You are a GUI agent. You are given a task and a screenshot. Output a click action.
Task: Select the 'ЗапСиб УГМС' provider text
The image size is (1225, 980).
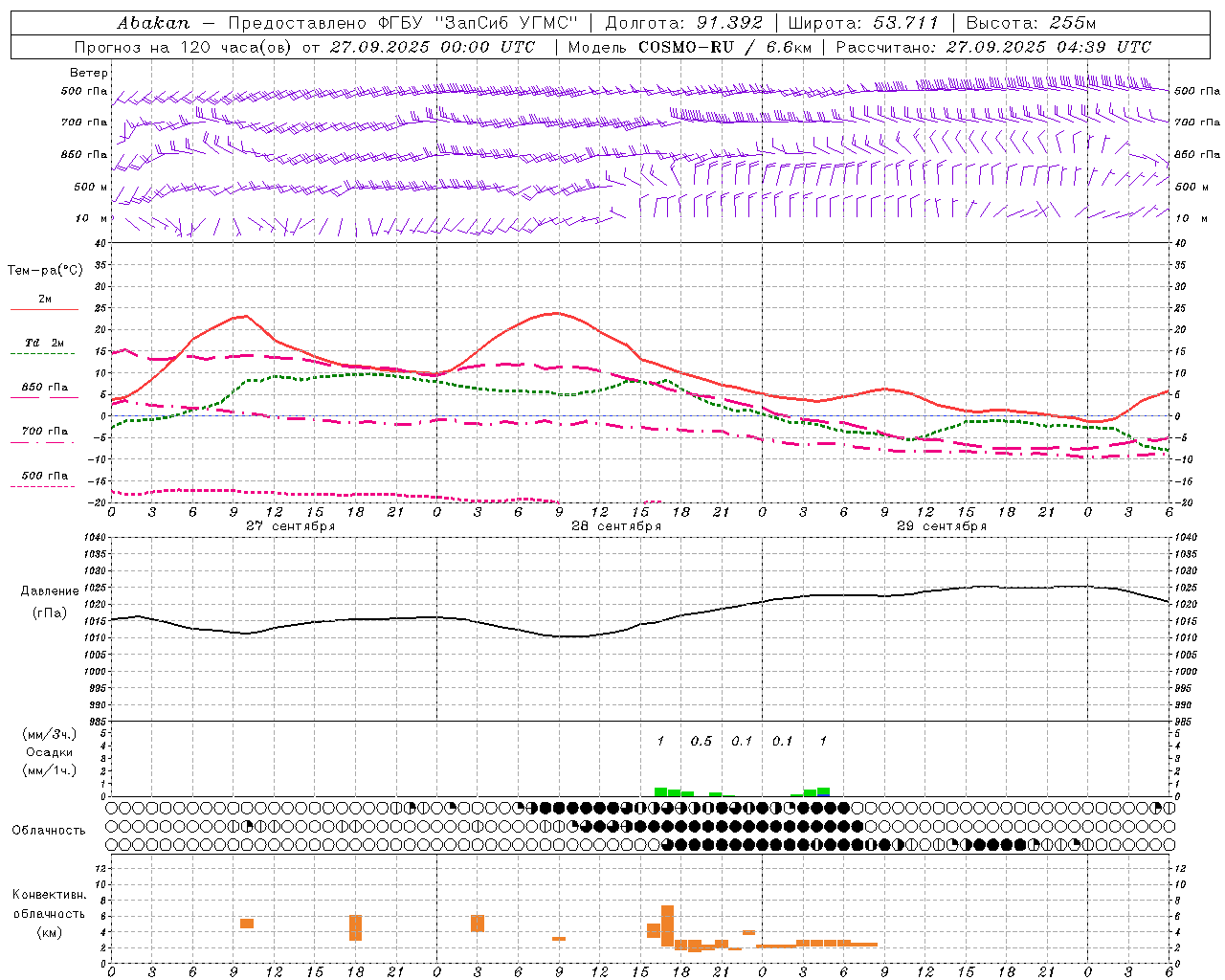(506, 23)
